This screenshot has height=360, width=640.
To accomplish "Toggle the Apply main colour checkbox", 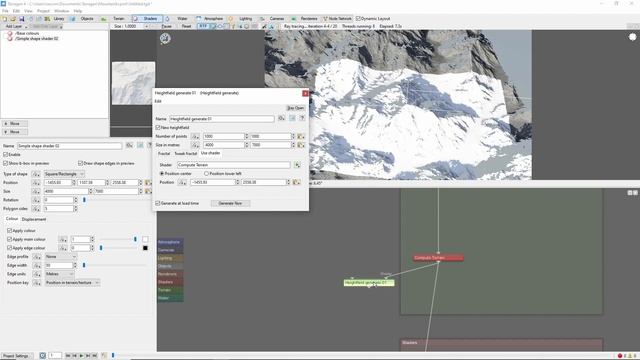I will [9, 239].
